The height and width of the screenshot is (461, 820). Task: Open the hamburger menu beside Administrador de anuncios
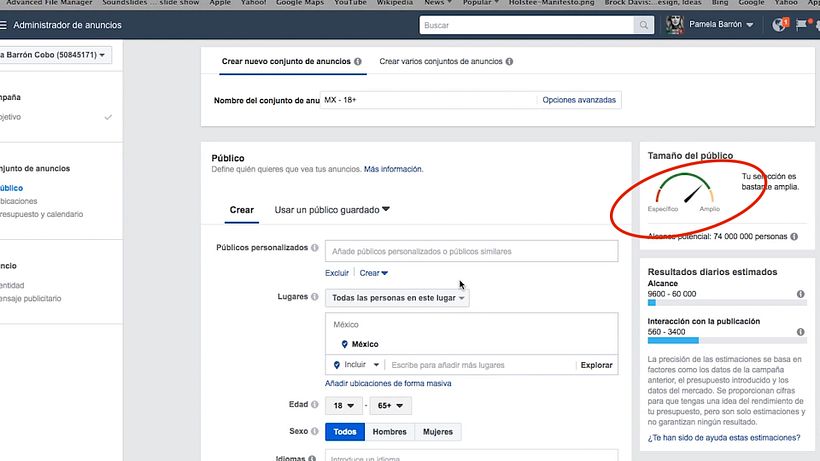click(x=3, y=25)
